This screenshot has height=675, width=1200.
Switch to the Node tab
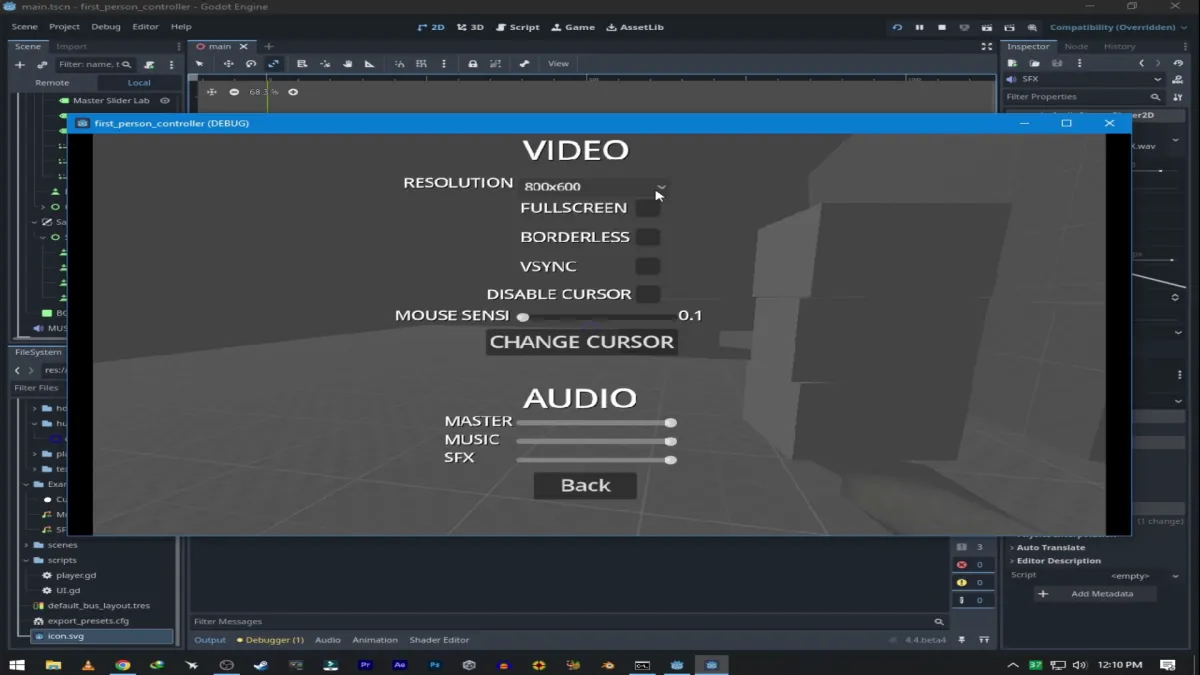coord(1076,46)
